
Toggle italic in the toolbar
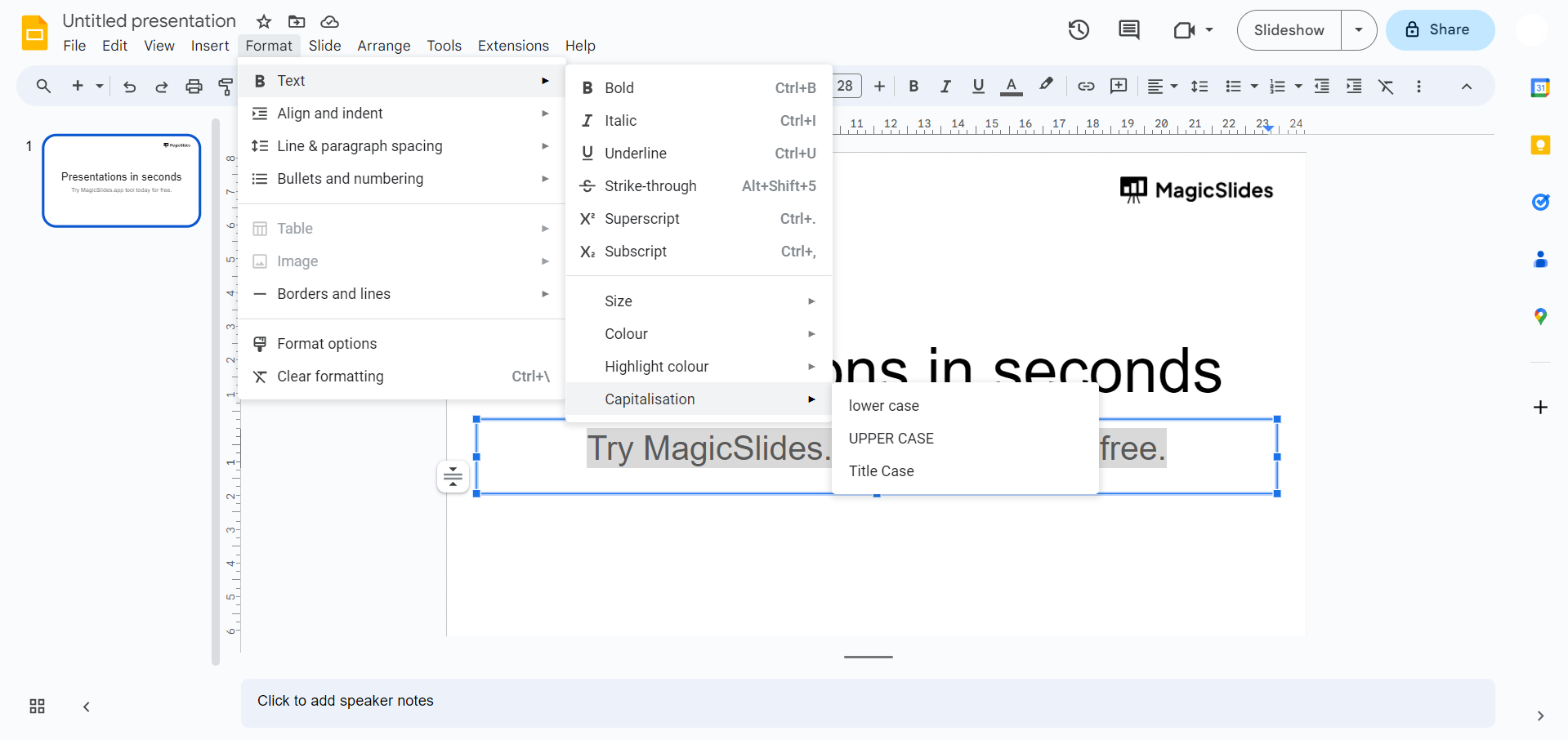[945, 86]
